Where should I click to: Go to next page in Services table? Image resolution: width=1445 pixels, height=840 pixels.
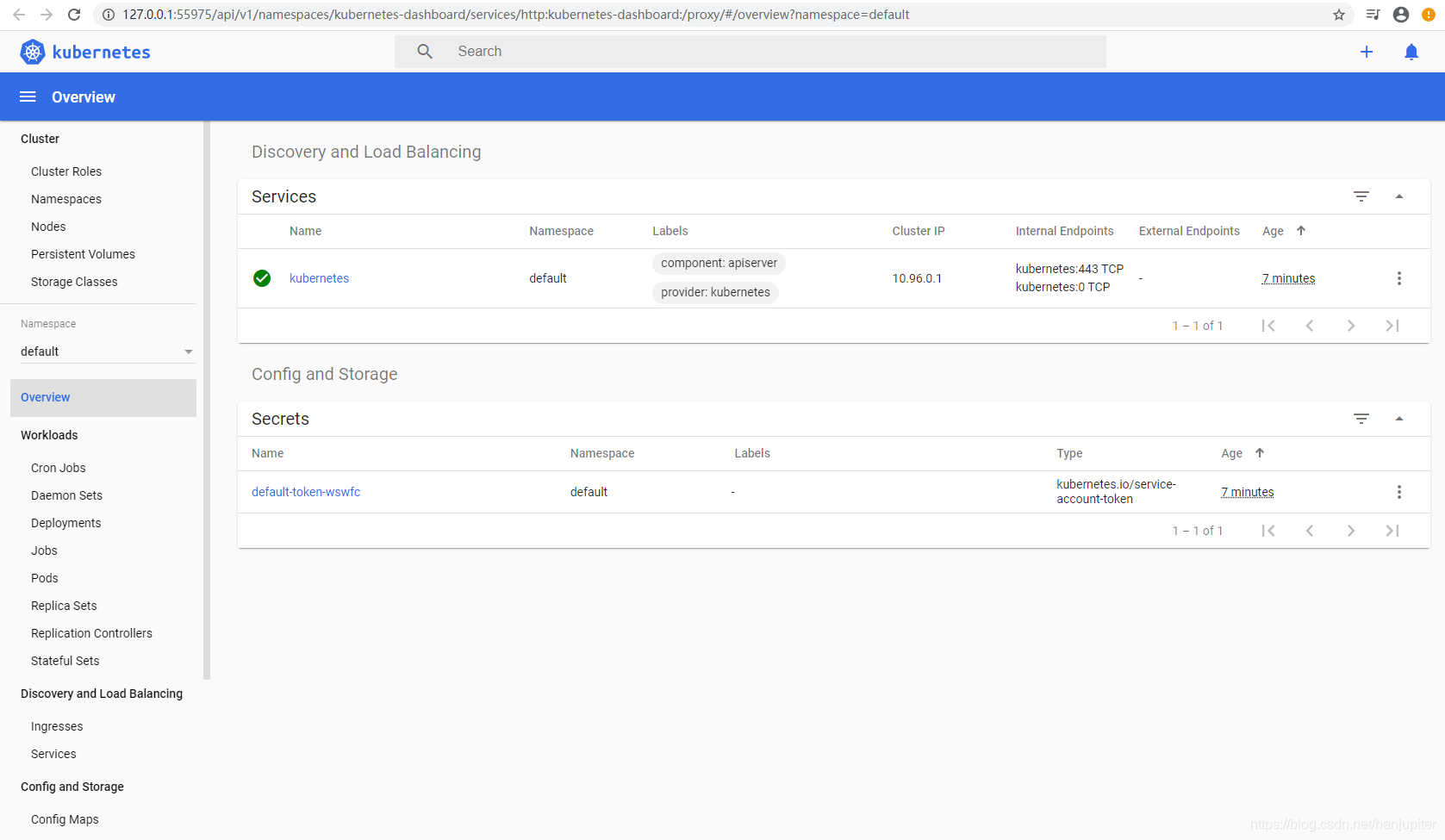click(1351, 326)
